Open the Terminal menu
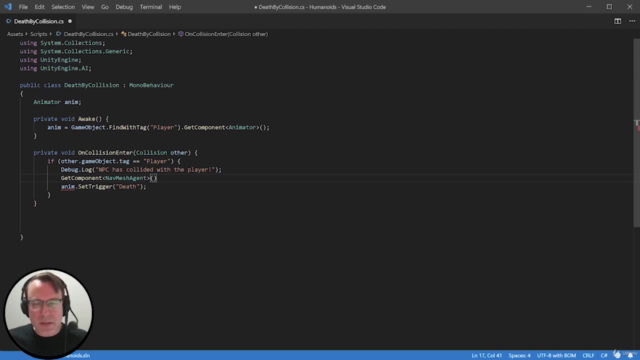This screenshot has height=360, width=640. point(151,7)
